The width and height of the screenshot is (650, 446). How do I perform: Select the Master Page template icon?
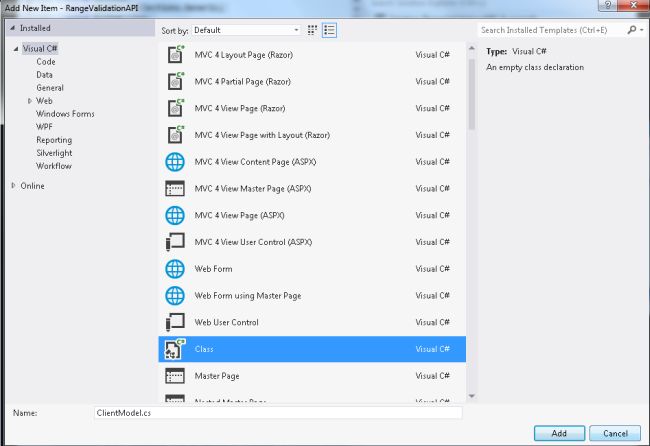tap(175, 376)
